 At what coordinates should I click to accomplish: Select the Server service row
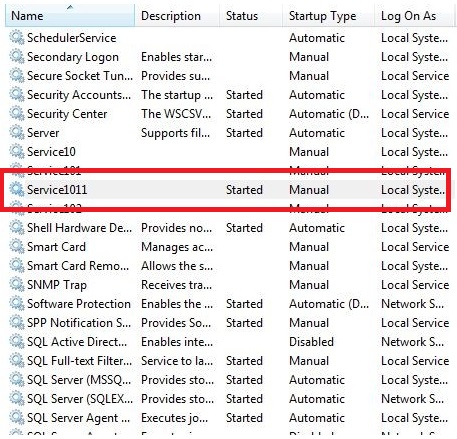(x=228, y=133)
